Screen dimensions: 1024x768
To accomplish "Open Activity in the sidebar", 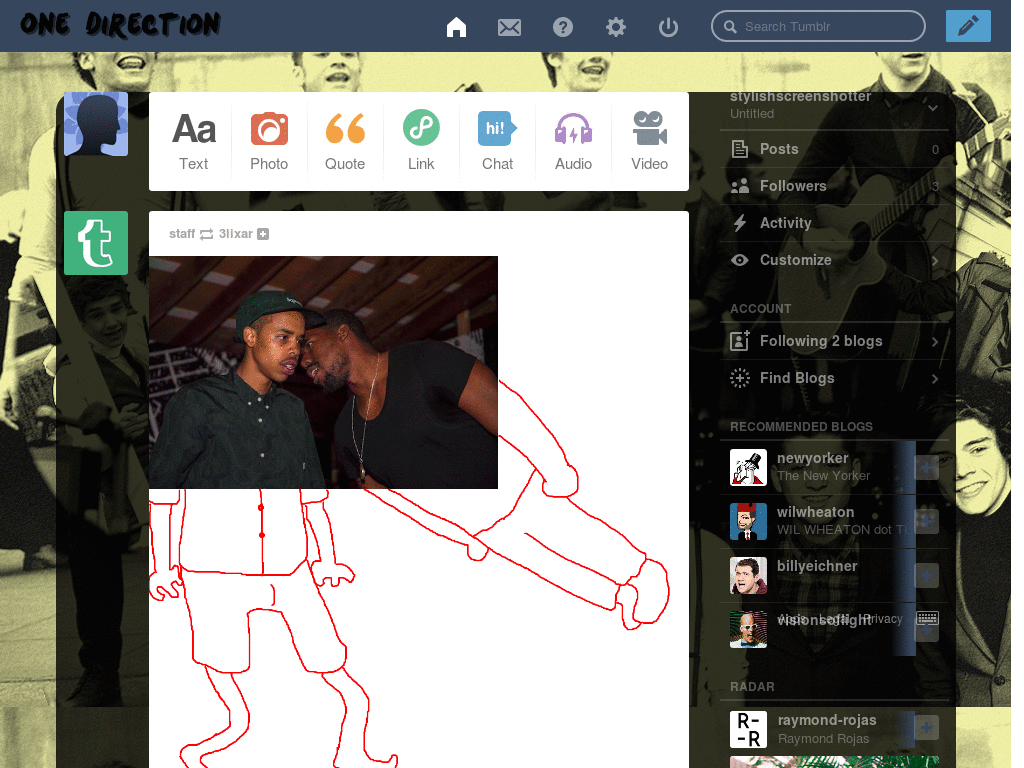I will coord(835,223).
